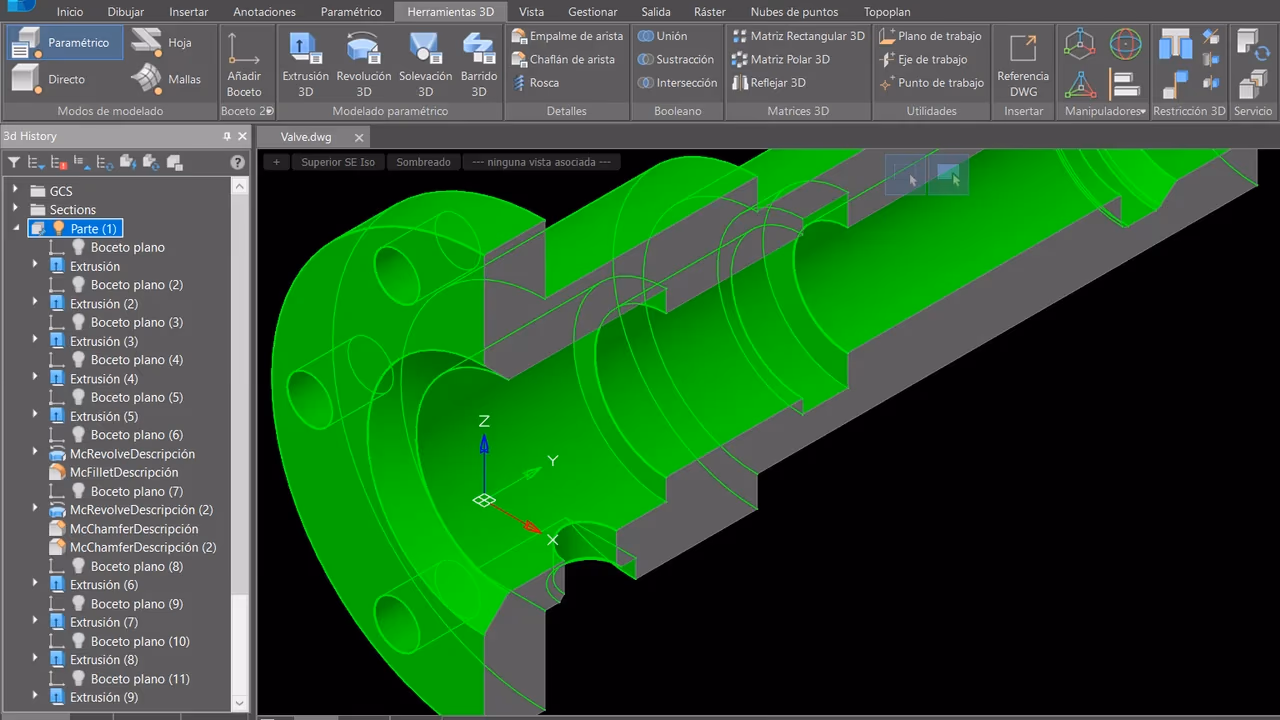Expand the GCS tree node
Image resolution: width=1280 pixels, height=720 pixels.
point(15,190)
